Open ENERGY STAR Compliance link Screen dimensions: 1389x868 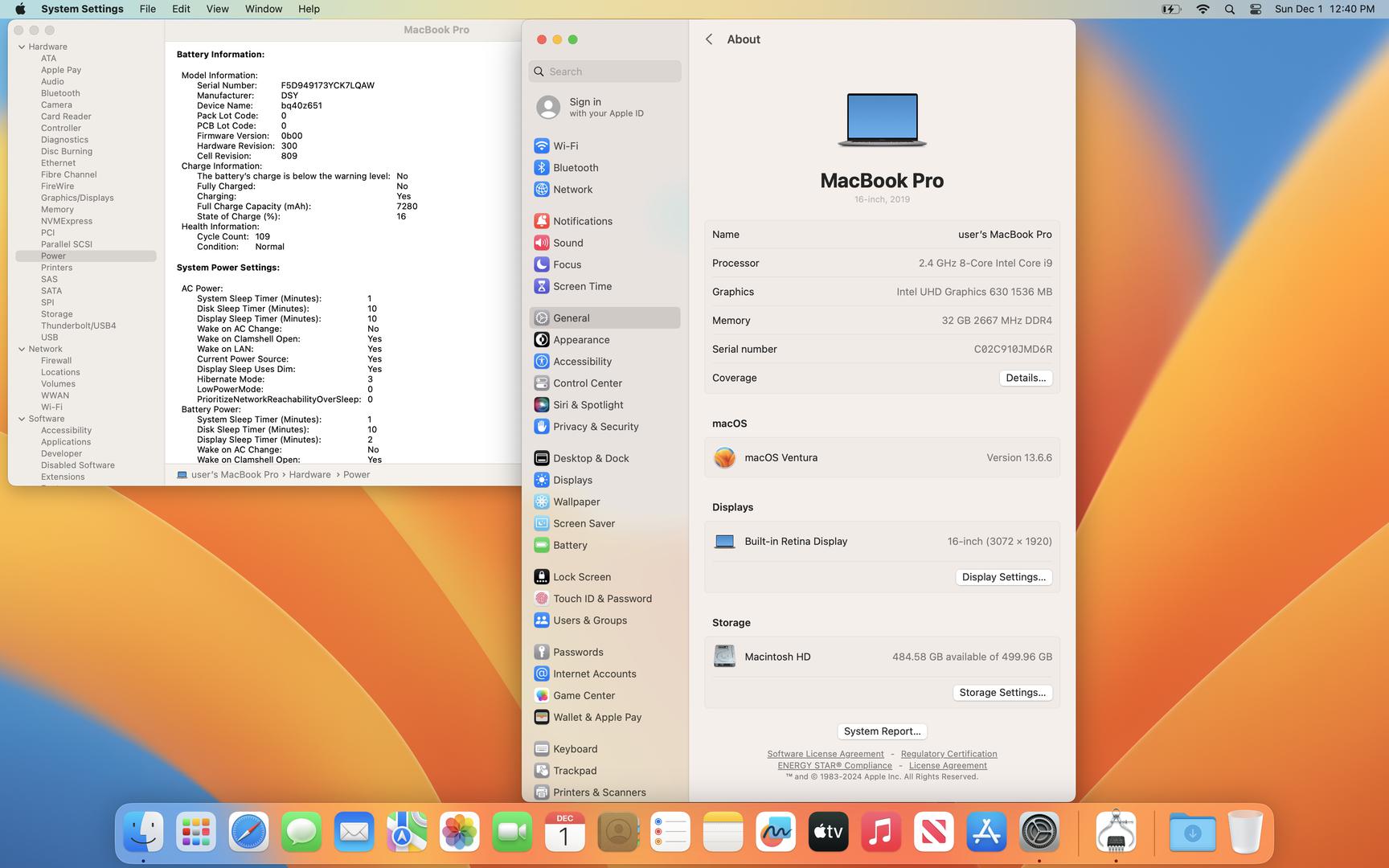834,765
